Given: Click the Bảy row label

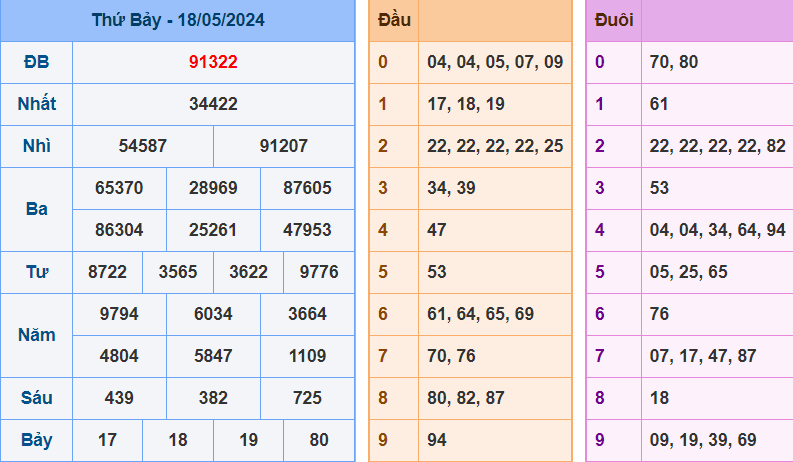Looking at the screenshot, I should point(36,440).
